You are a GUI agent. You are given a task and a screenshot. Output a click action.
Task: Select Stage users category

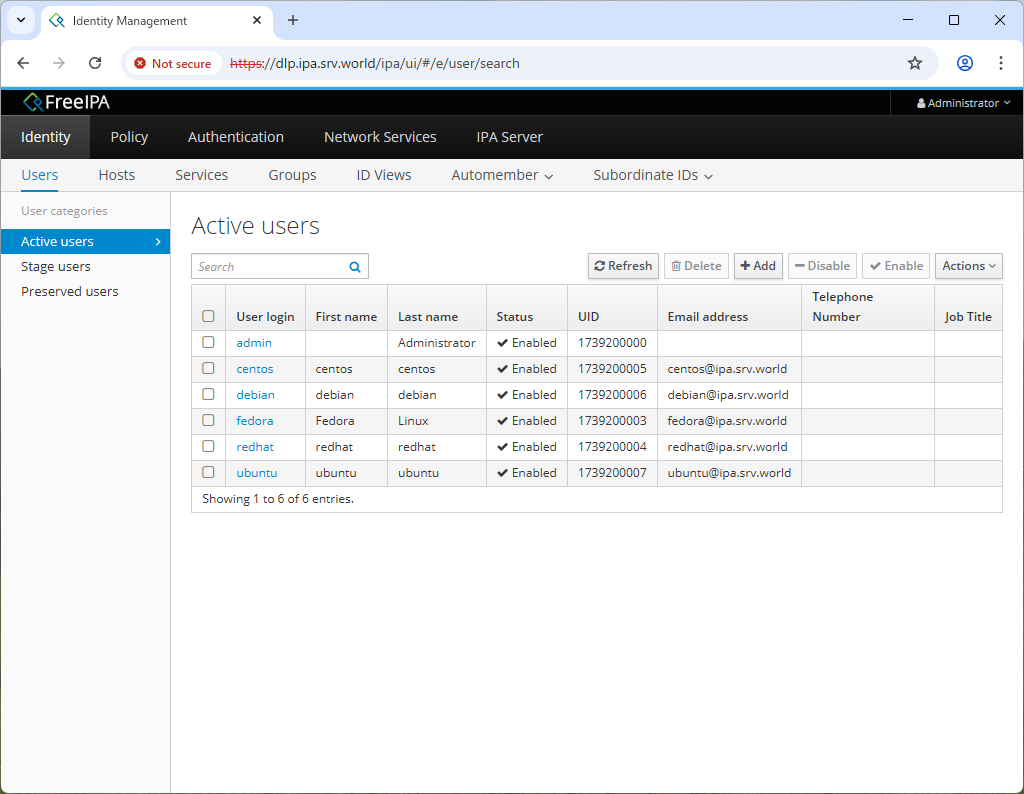[56, 267]
